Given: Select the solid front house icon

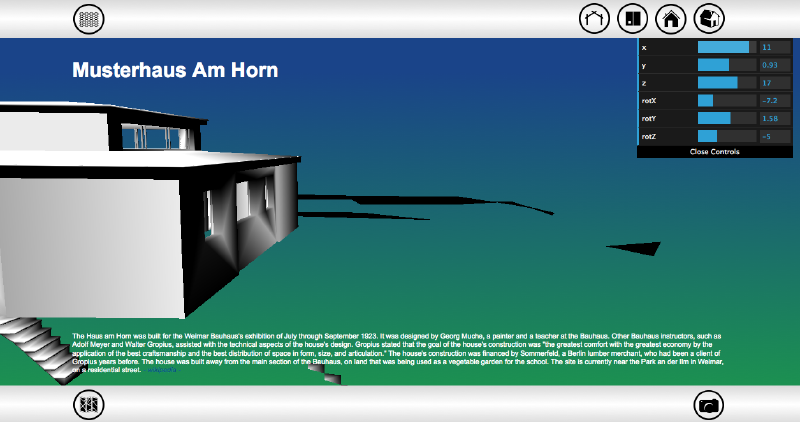Looking at the screenshot, I should pyautogui.click(x=671, y=19).
